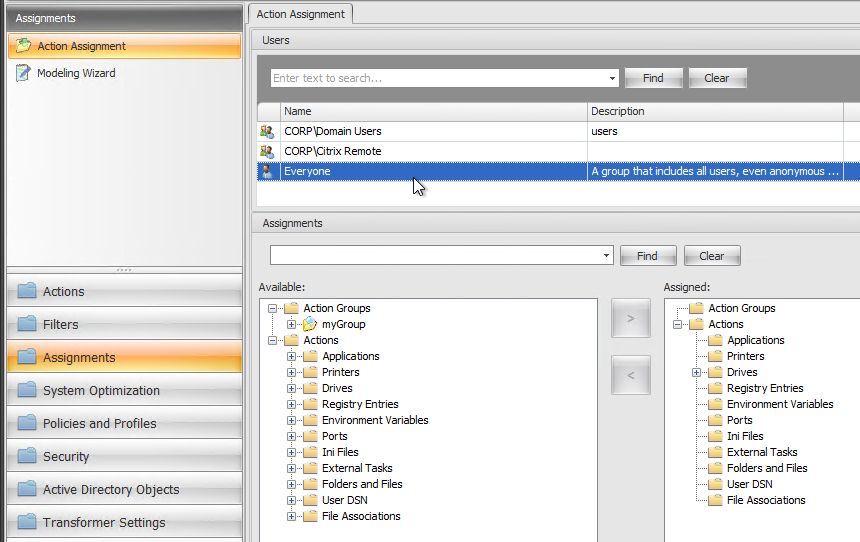Click the myGroup action group icon
Viewport: 860px width, 542px height.
[310, 324]
